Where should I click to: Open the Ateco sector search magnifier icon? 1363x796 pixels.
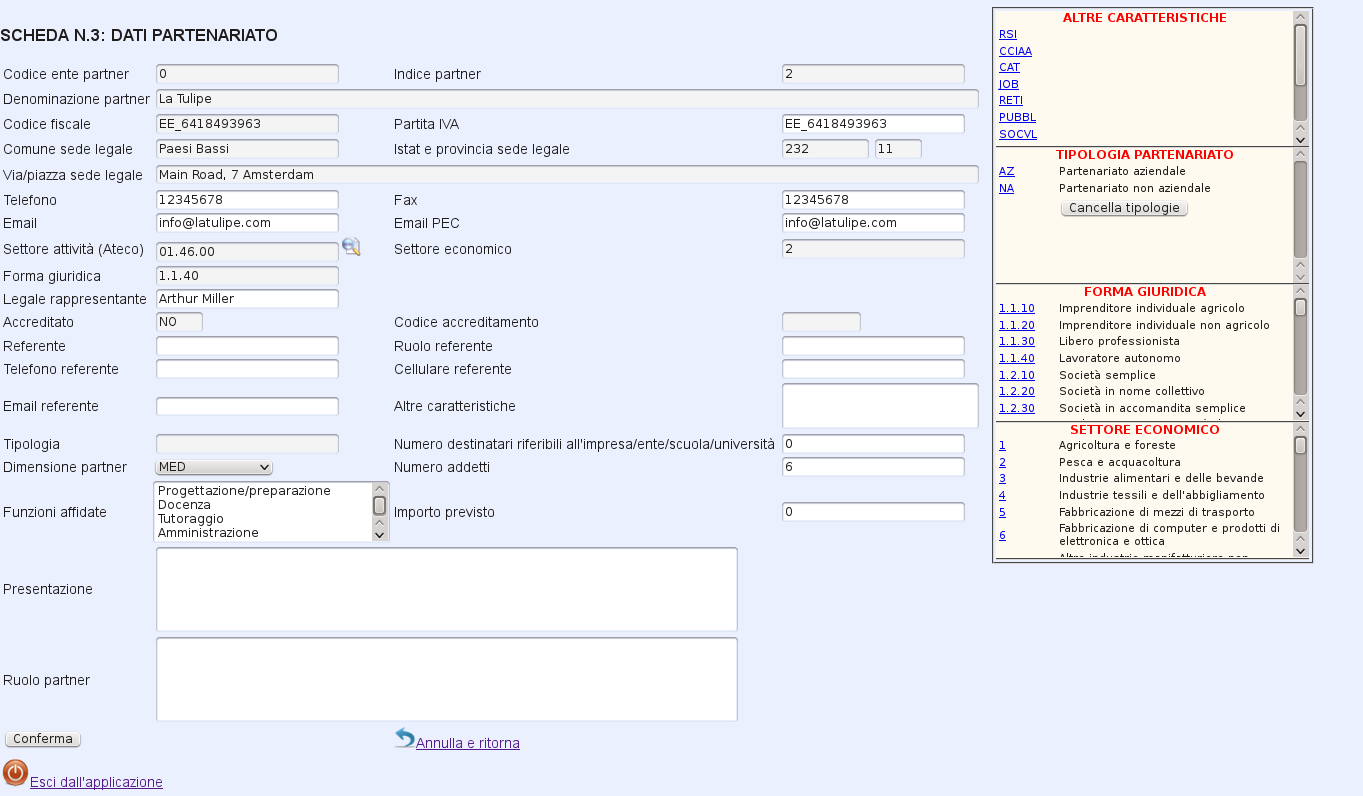[x=351, y=246]
